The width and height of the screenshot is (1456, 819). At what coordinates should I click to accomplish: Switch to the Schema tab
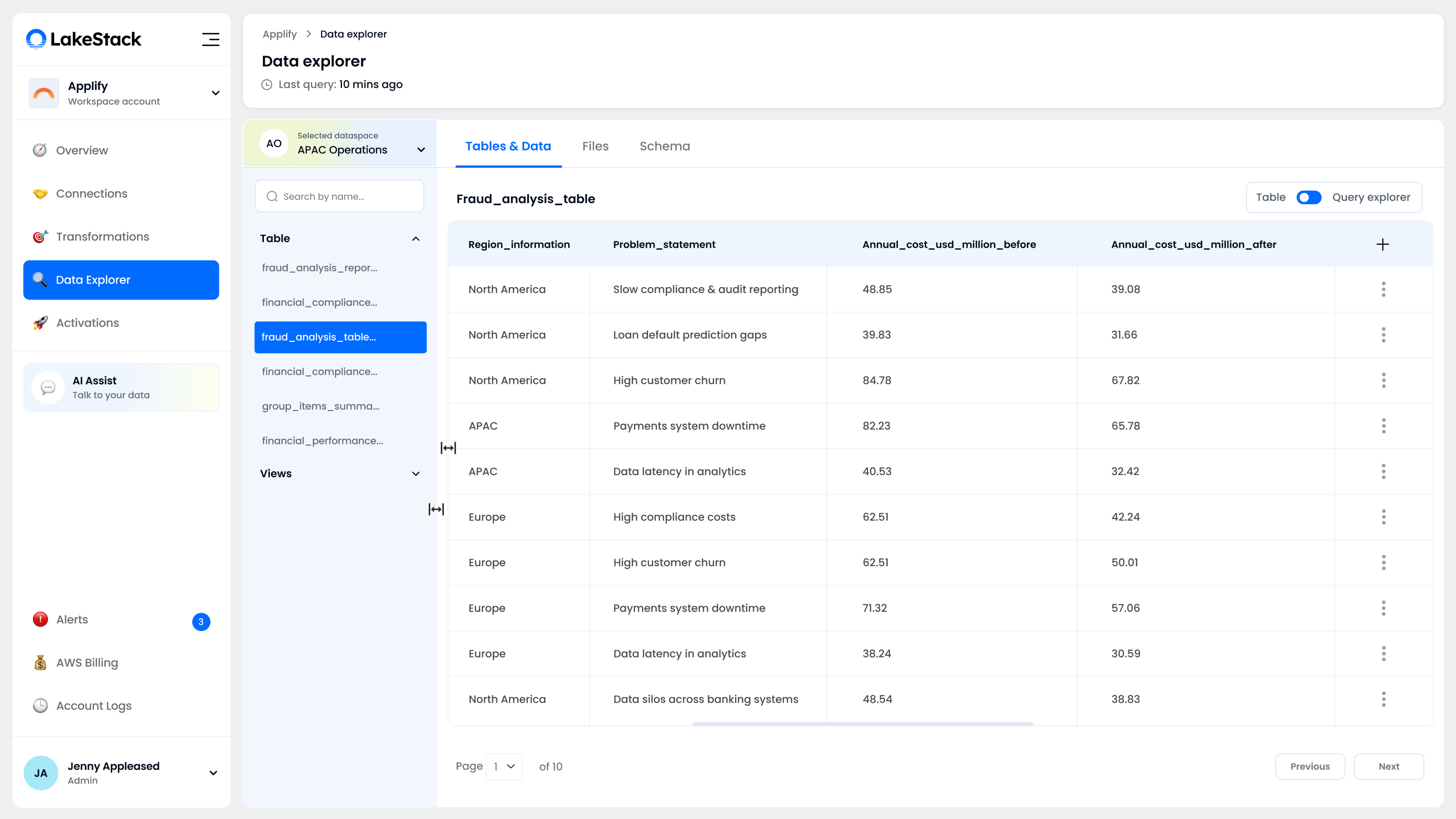click(664, 147)
